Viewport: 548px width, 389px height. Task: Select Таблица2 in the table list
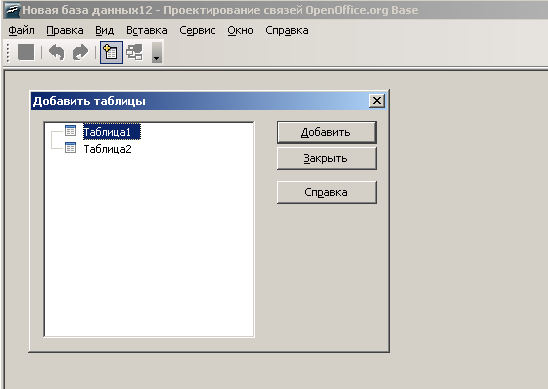coord(107,149)
